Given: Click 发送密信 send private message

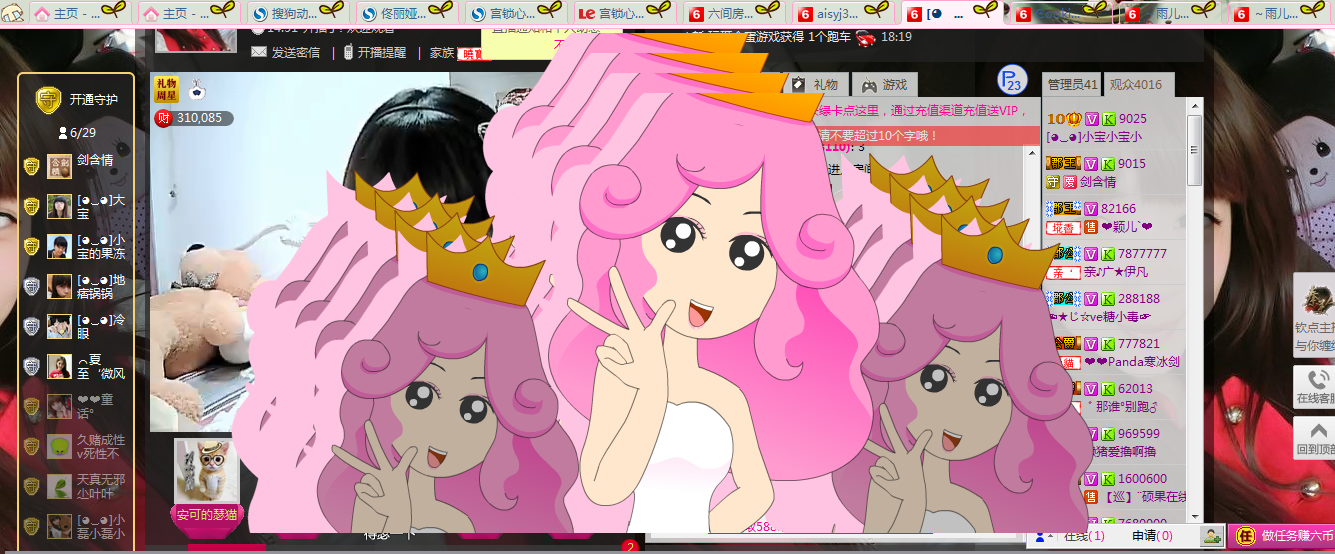Looking at the screenshot, I should click(288, 53).
